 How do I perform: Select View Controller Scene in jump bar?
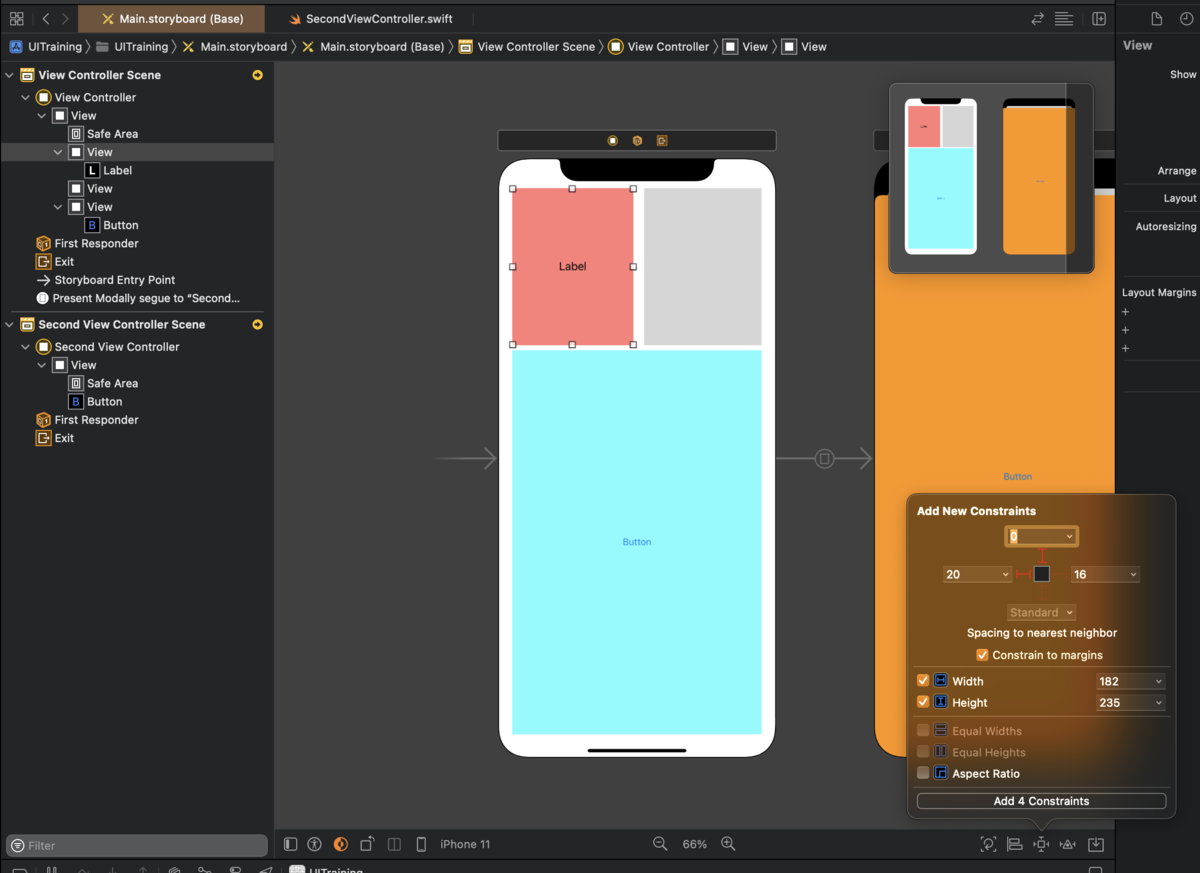(527, 47)
